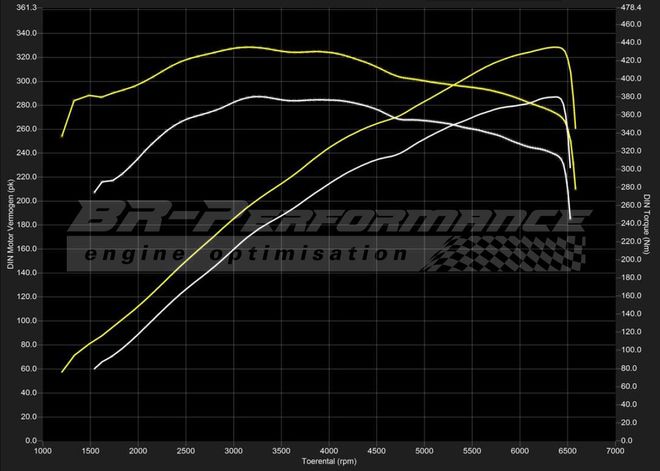Screen dimensions: 660x471
Task: Click the 6500 rpm x-axis tick label
Action: click(567, 451)
